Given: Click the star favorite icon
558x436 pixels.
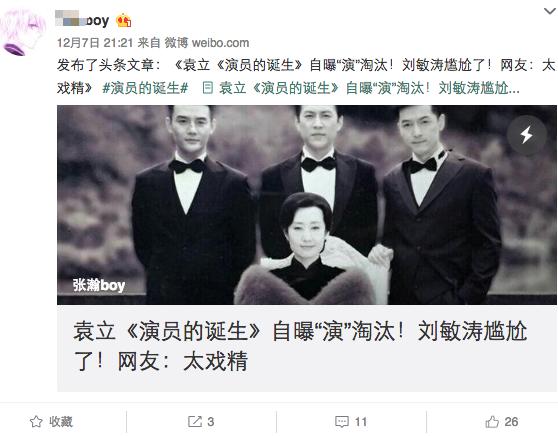Looking at the screenshot, I should click(36, 422).
